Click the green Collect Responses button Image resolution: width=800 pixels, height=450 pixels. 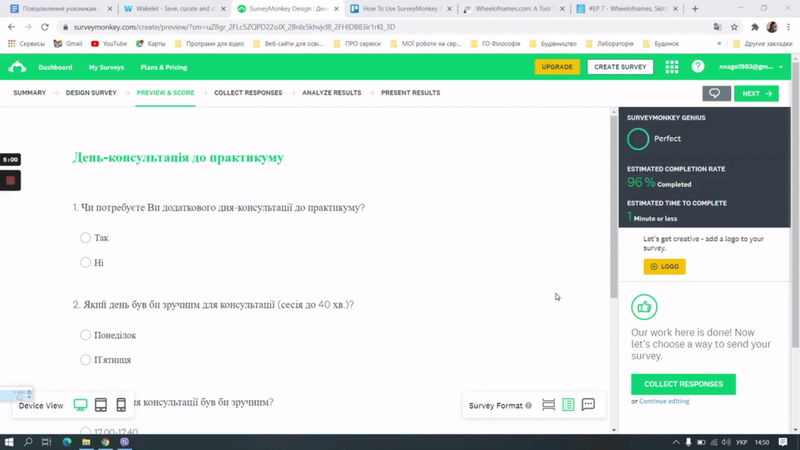pos(683,384)
